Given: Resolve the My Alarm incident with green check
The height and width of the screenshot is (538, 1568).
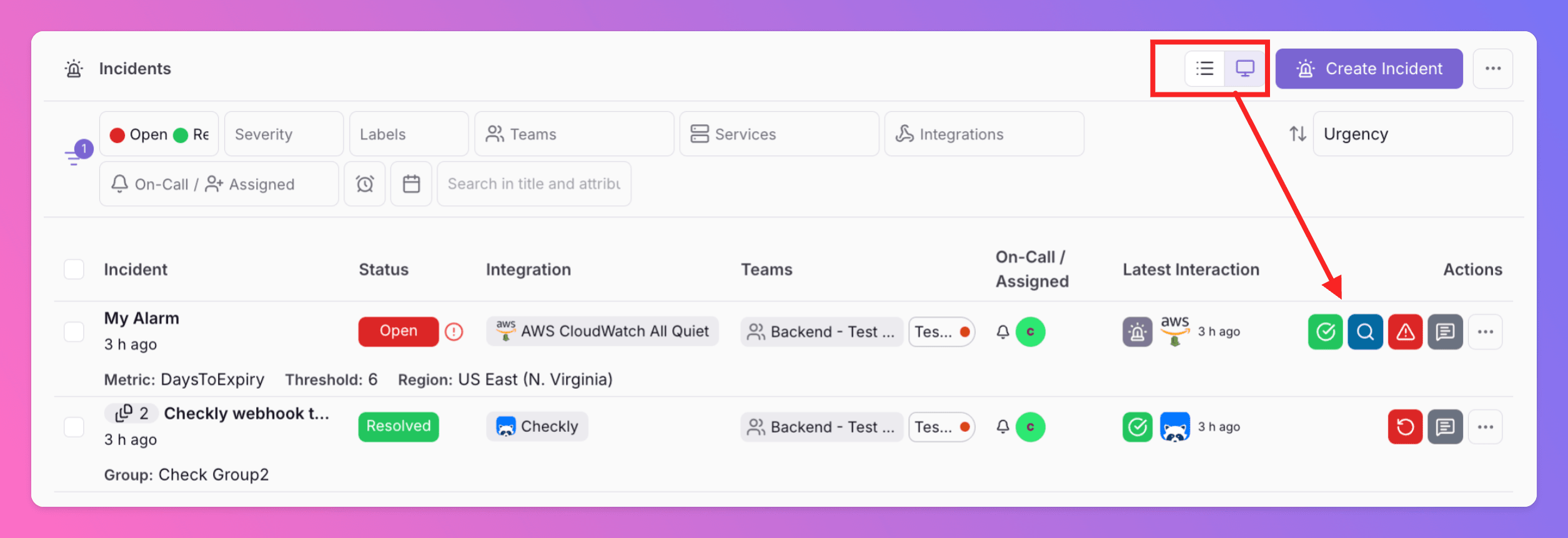Looking at the screenshot, I should click(x=1324, y=331).
